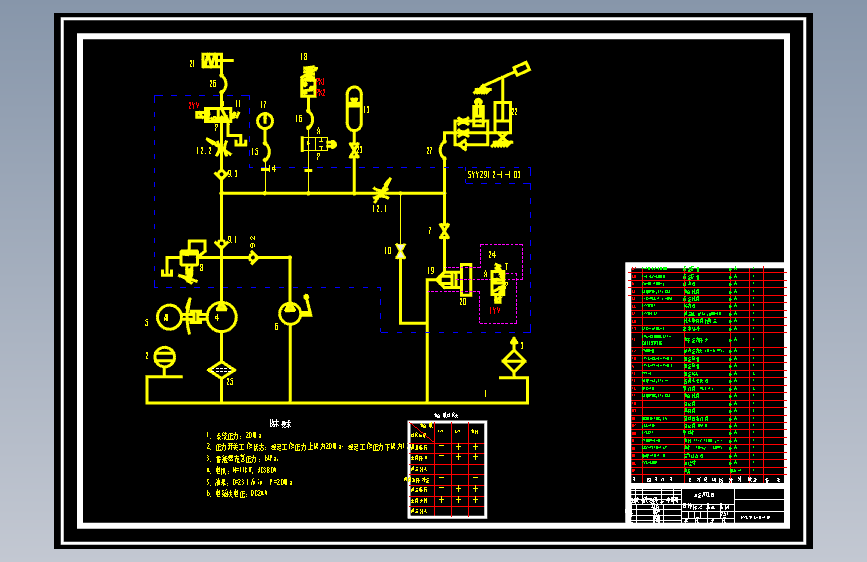The height and width of the screenshot is (562, 867).
Task: Click the 2YV solenoid valve labeled 11
Action: tap(217, 115)
